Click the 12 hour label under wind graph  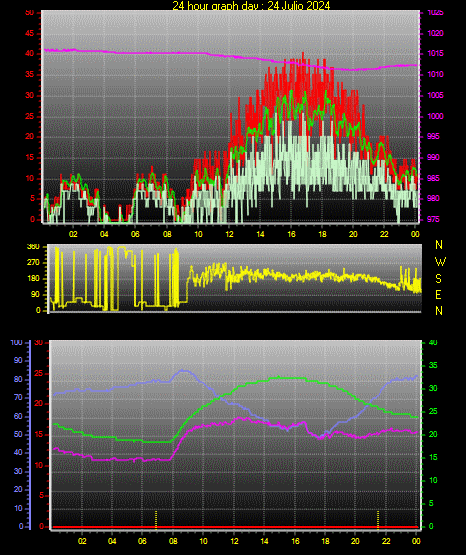click(229, 234)
